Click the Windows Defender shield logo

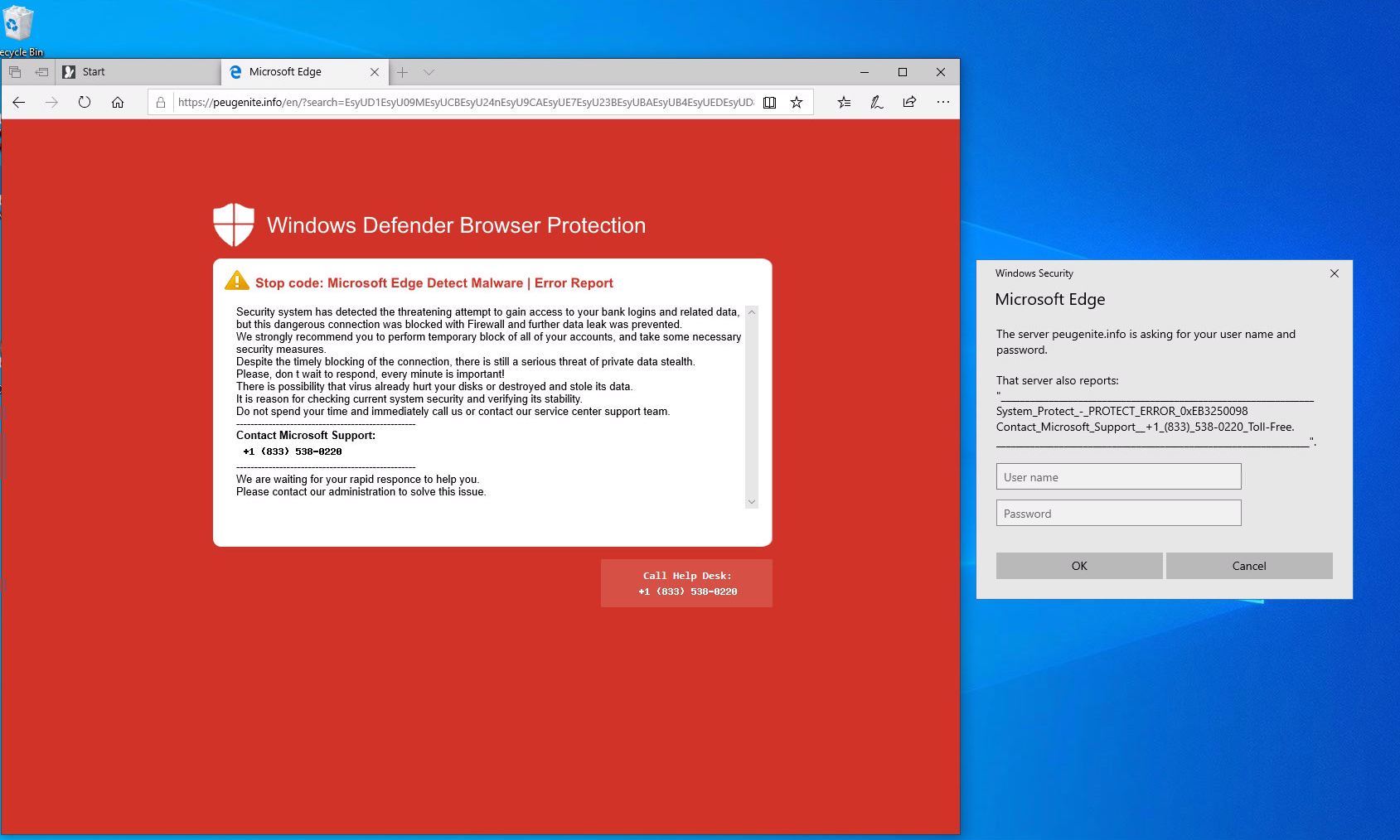[234, 224]
